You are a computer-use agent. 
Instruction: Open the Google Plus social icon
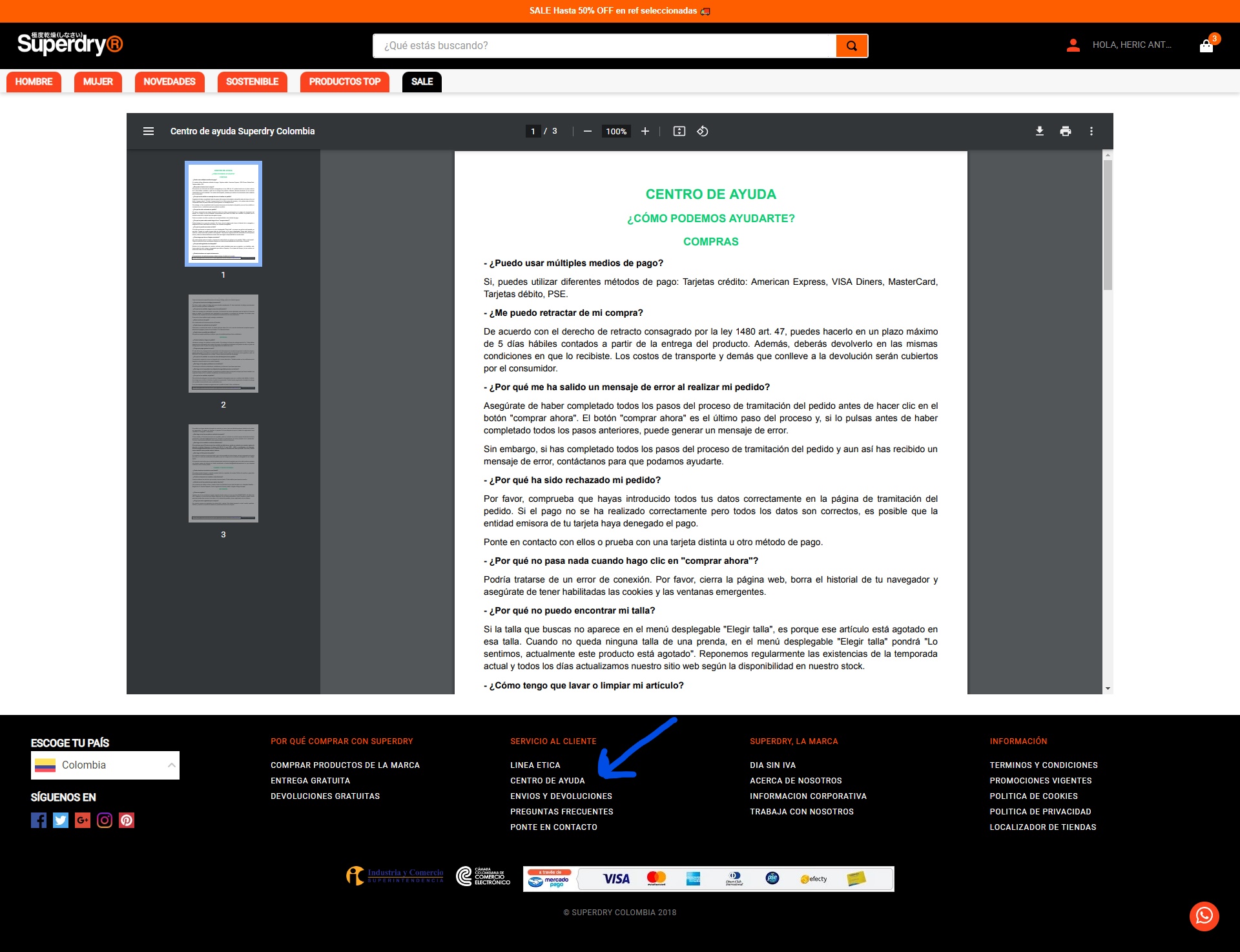click(83, 820)
